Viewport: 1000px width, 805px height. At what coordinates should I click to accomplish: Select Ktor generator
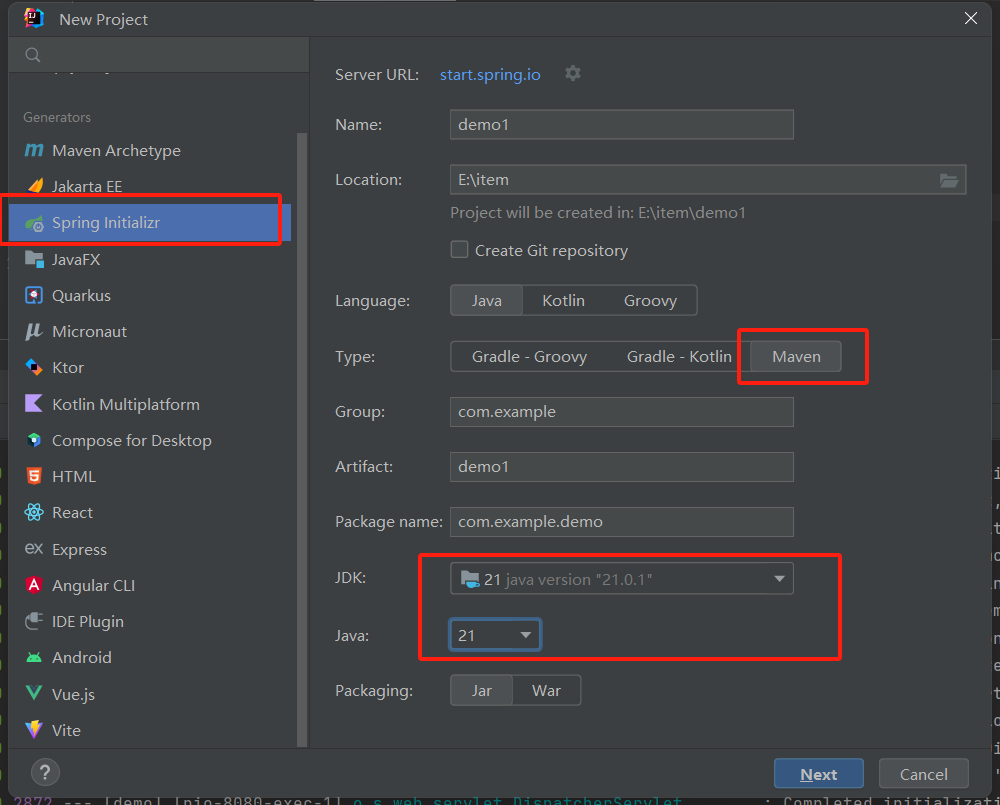pos(149,367)
